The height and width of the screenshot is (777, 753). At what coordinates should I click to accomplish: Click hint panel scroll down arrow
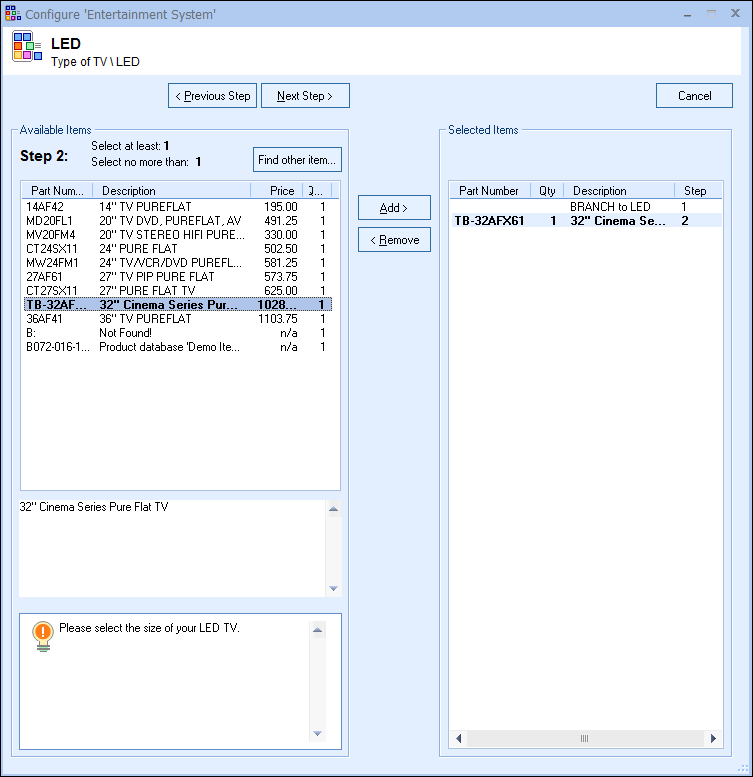point(318,733)
